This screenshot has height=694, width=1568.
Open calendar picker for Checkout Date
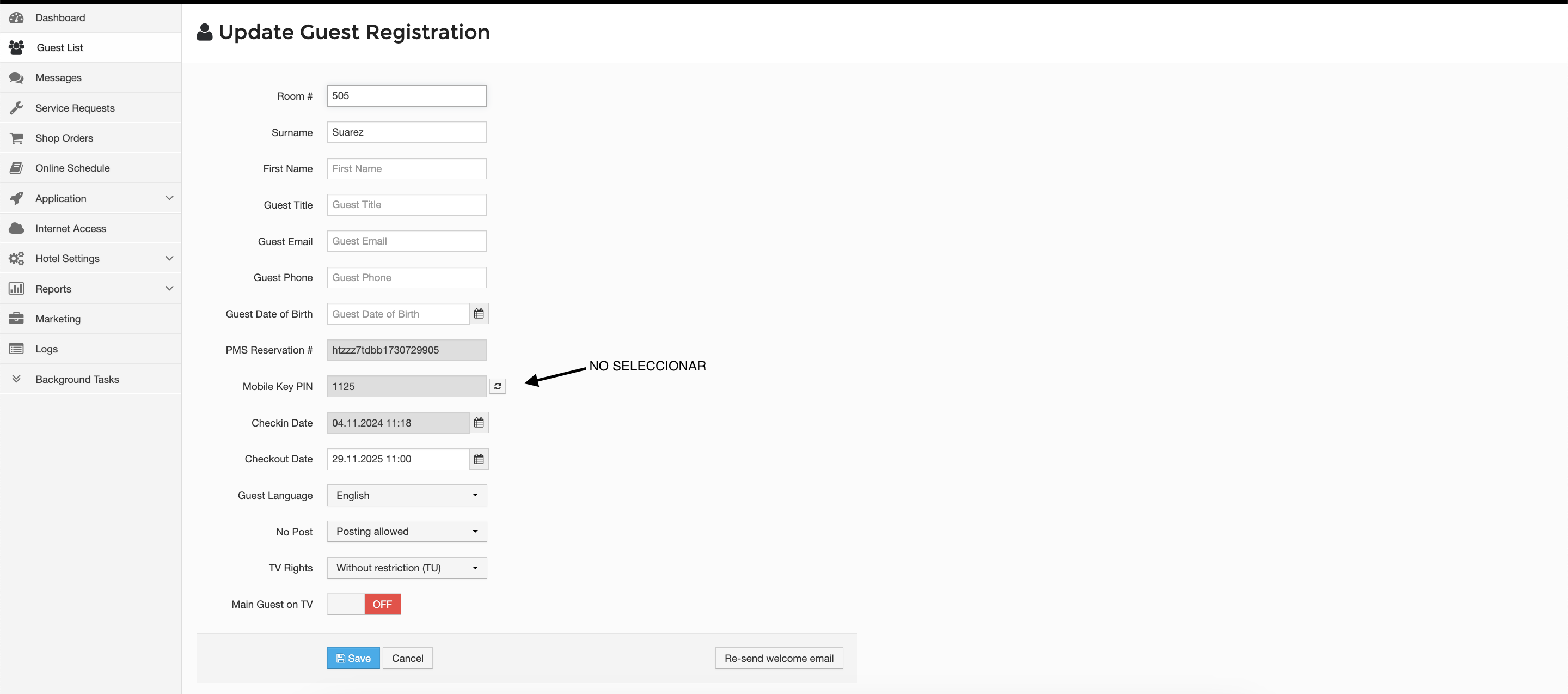(479, 459)
